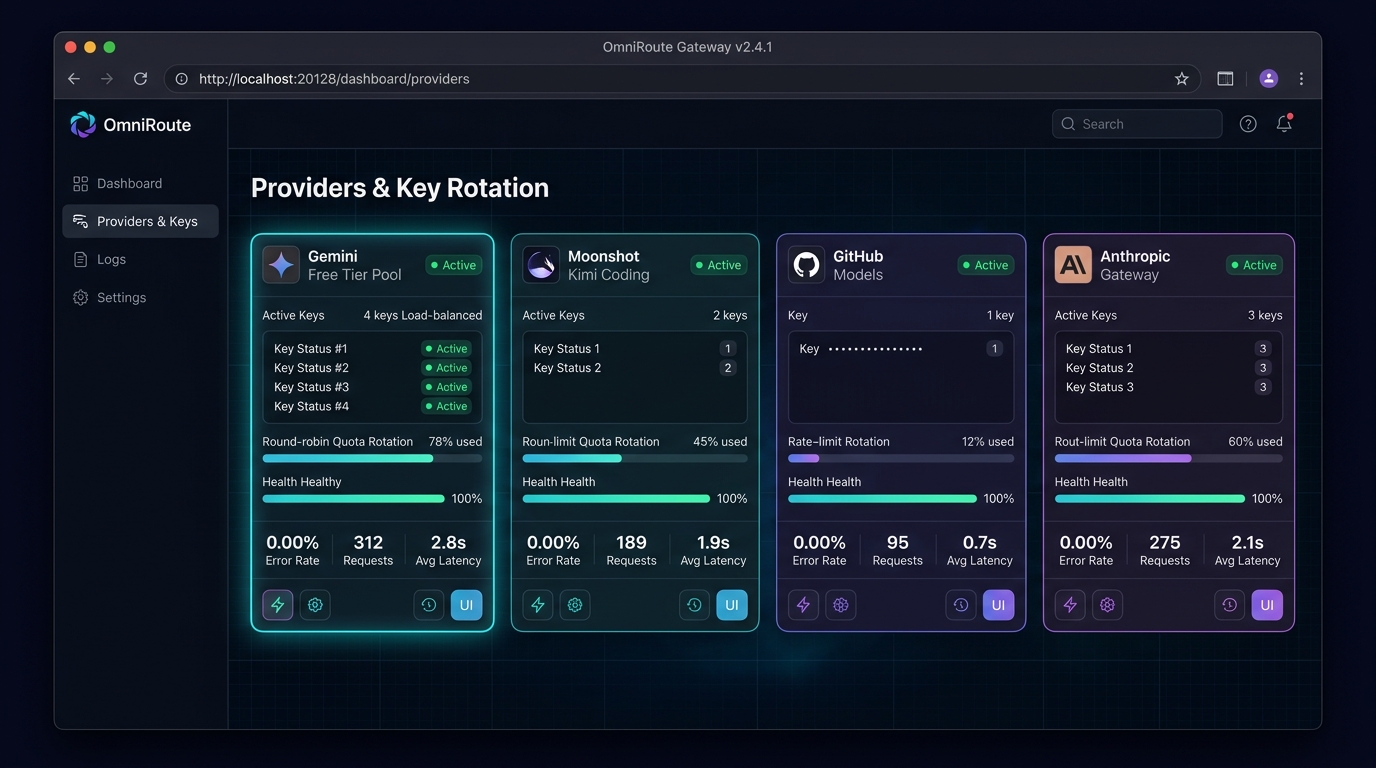Select Anthropic Key Status 3 row

tap(1169, 387)
